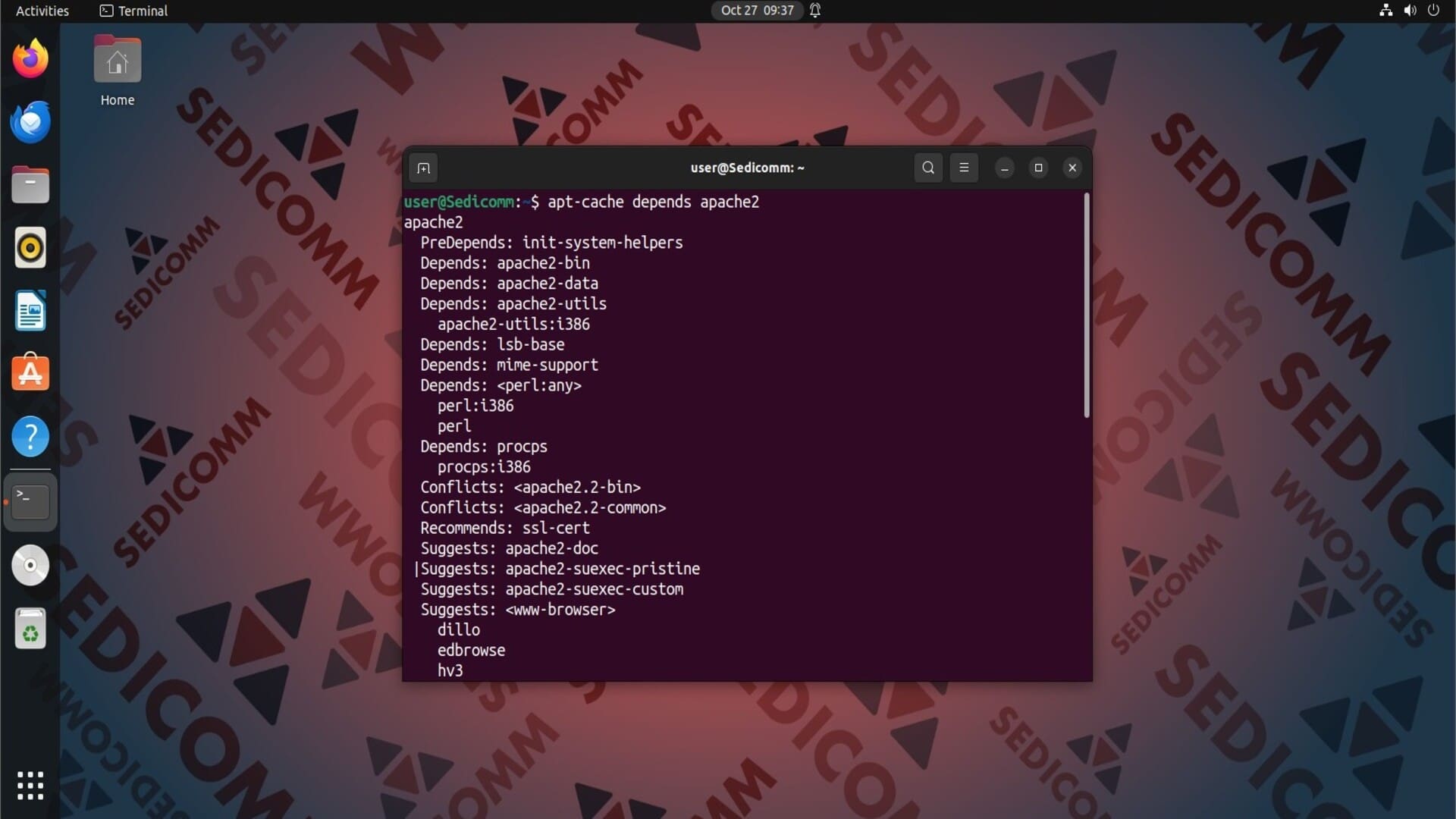Open the clock calendar dropdown
This screenshot has height=819, width=1456.
[x=757, y=11]
